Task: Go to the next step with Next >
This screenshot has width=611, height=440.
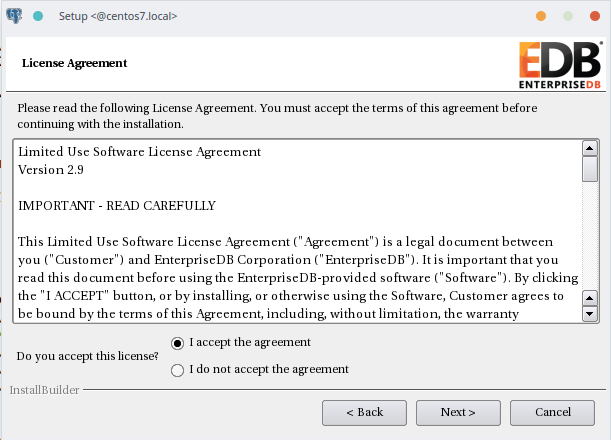Action: coord(458,412)
